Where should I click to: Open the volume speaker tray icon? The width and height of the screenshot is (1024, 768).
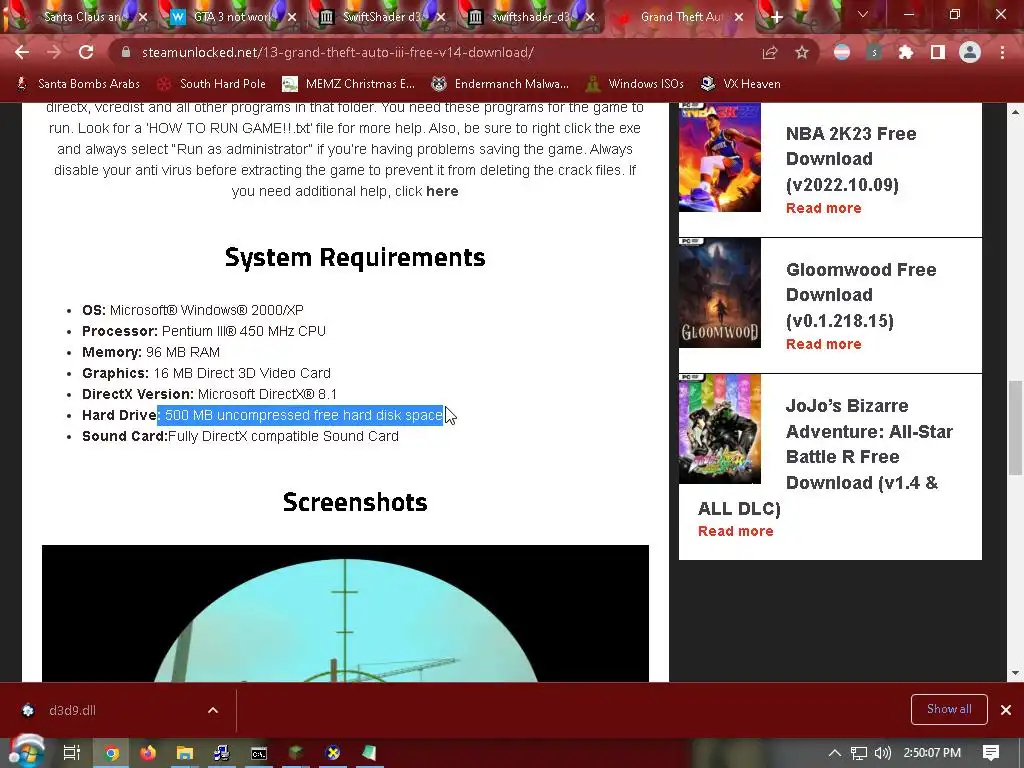pos(882,753)
